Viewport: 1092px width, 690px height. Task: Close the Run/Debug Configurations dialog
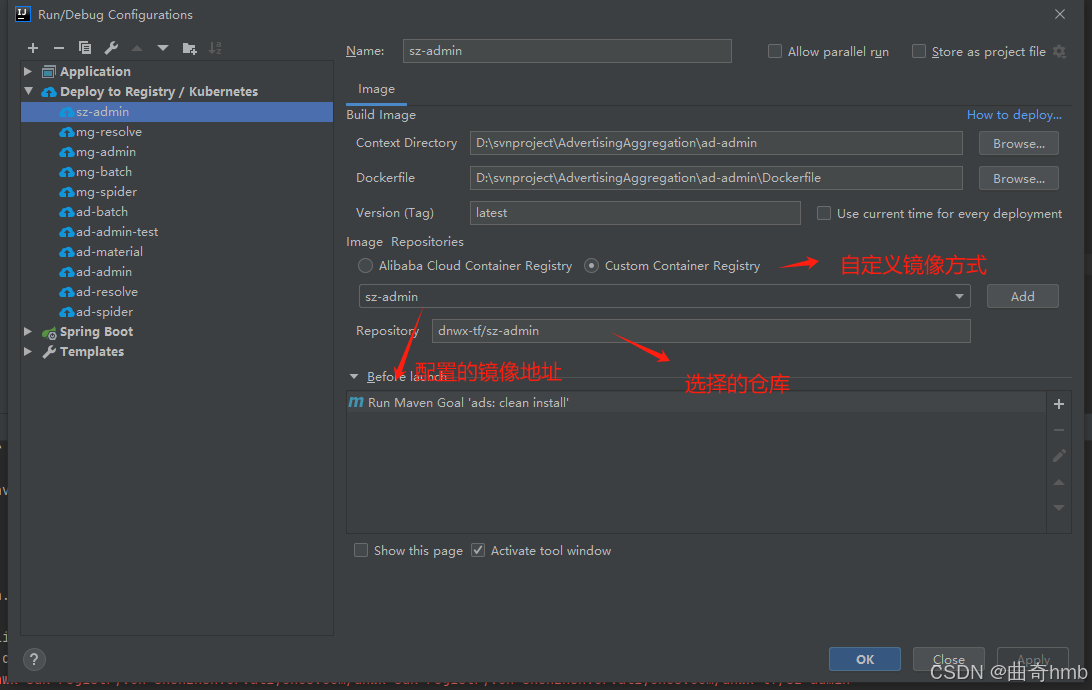(1059, 14)
